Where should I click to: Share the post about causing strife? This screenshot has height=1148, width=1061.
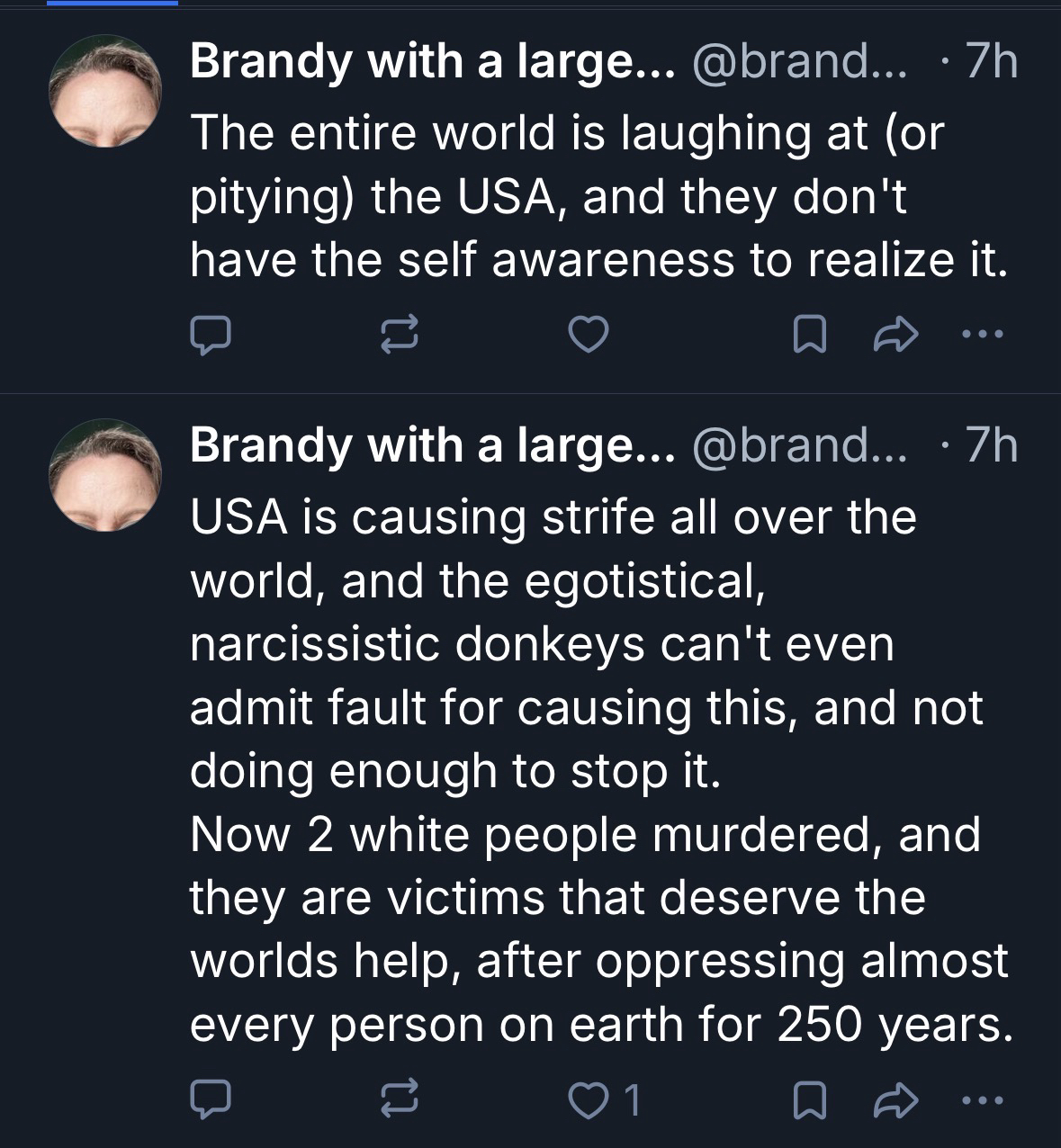tap(895, 1099)
